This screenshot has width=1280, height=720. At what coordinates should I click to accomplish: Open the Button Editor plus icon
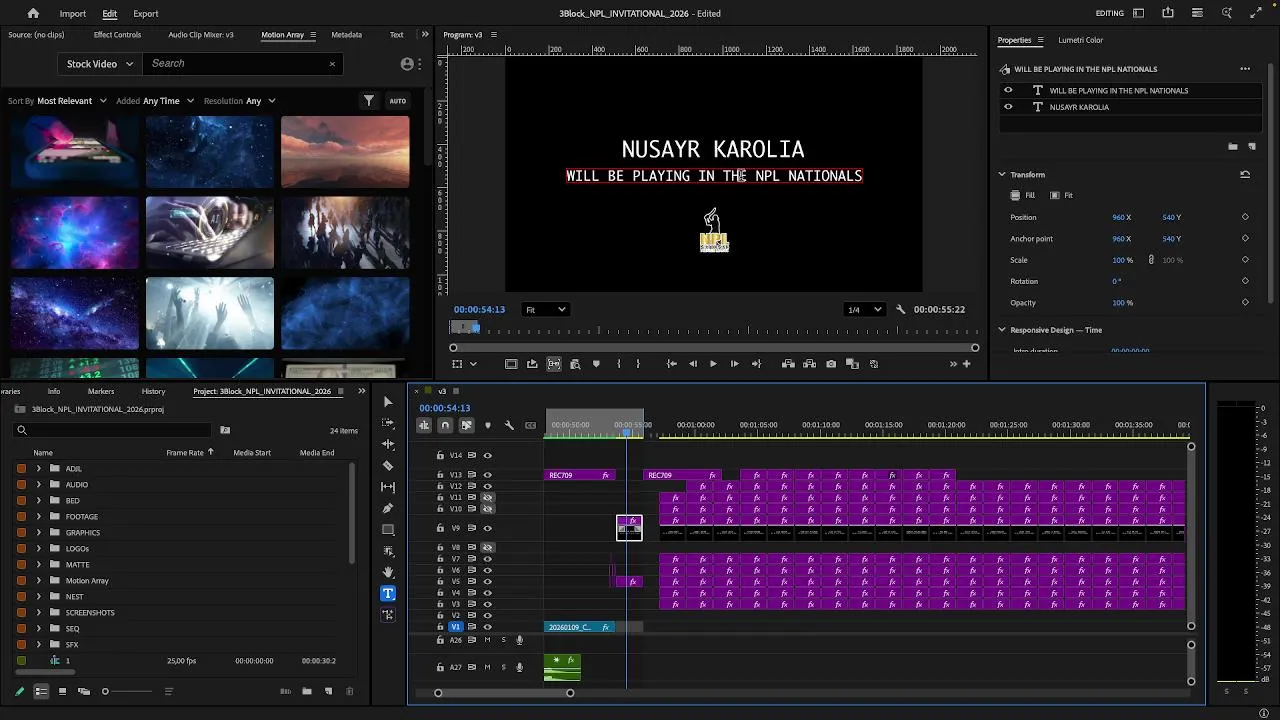966,364
